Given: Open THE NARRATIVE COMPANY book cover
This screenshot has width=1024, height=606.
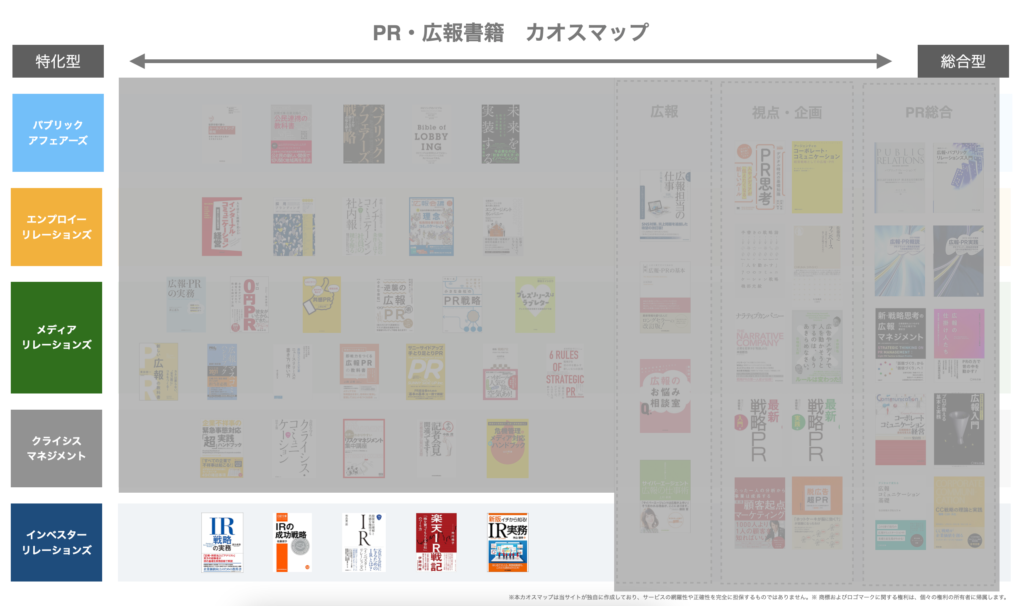Looking at the screenshot, I should tap(760, 345).
